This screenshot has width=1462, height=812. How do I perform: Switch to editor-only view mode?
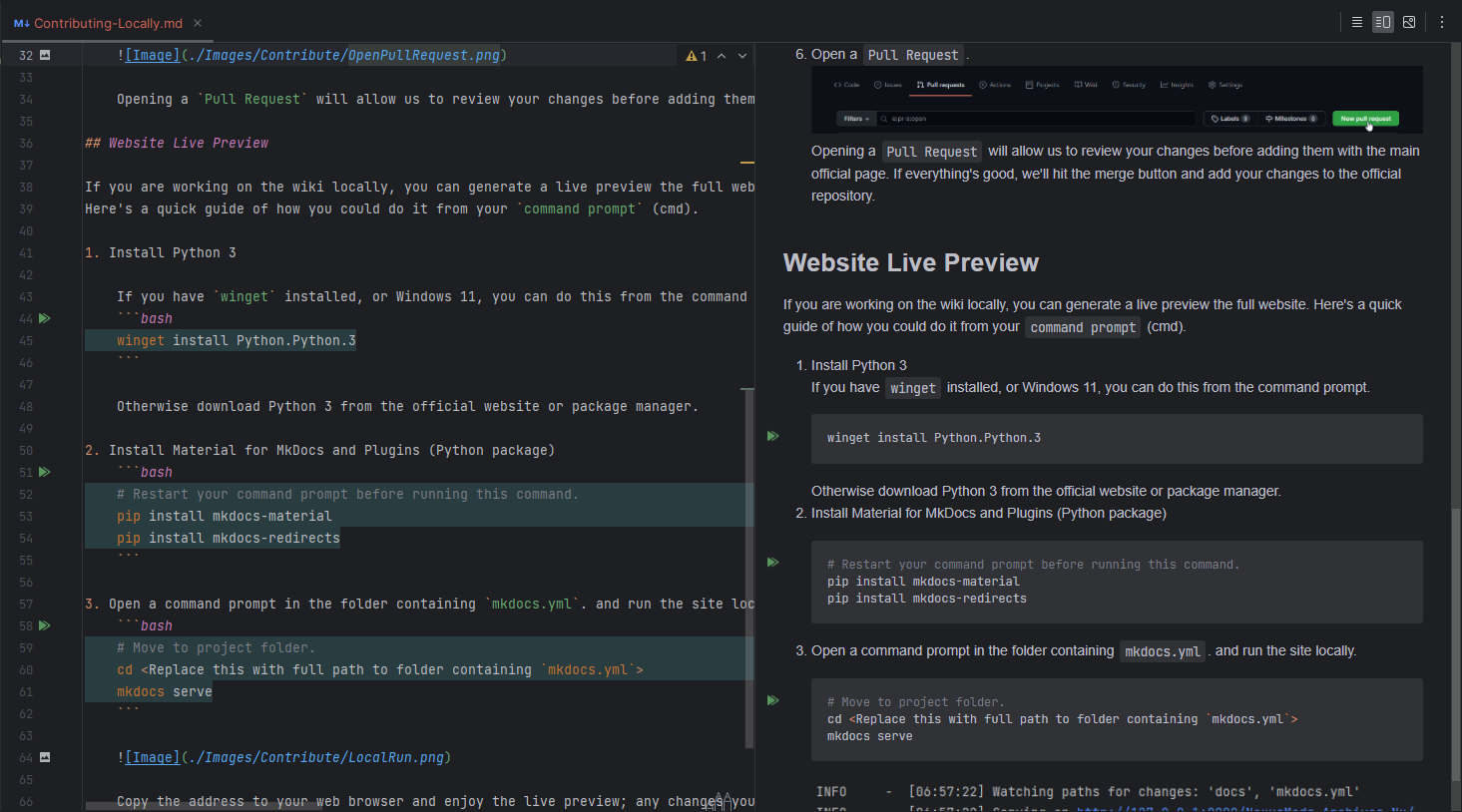pyautogui.click(x=1357, y=22)
